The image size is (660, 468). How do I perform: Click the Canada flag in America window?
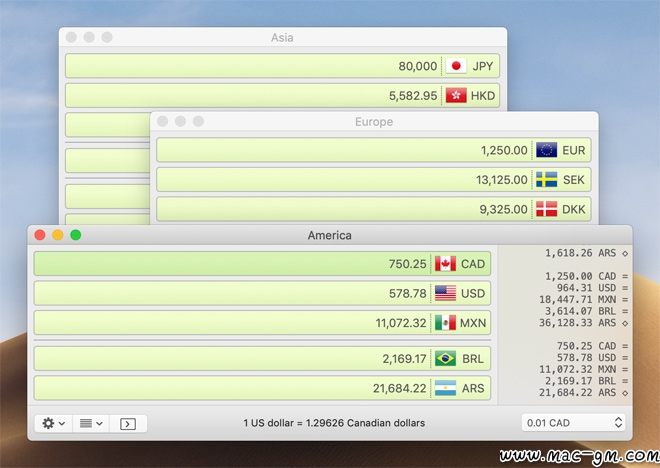(x=445, y=263)
